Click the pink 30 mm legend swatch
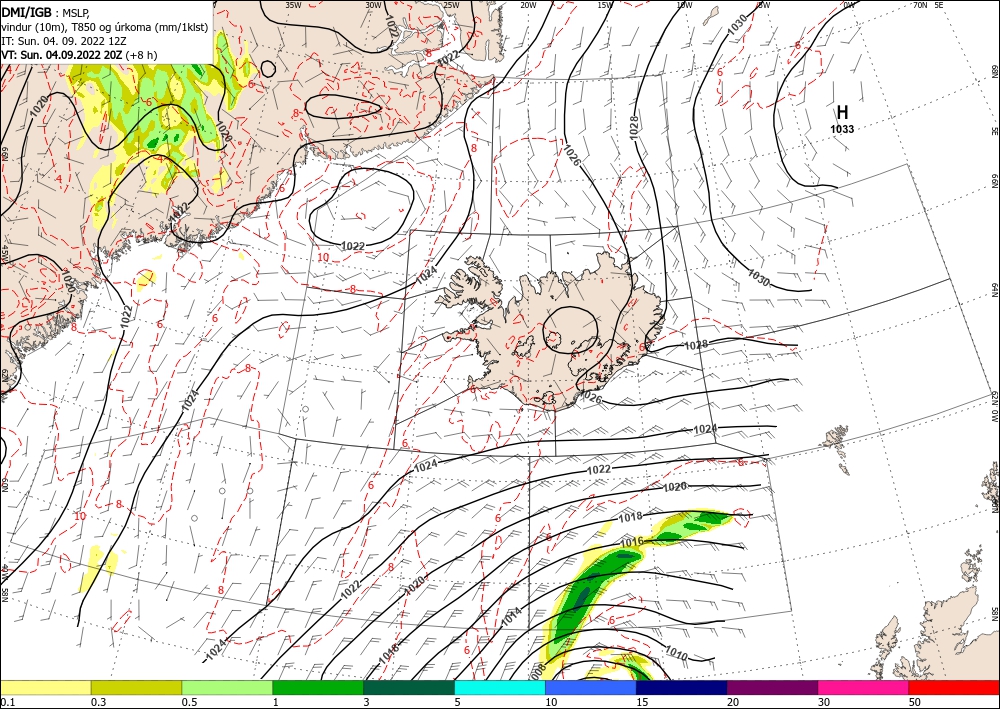1000x709 pixels. (864, 687)
